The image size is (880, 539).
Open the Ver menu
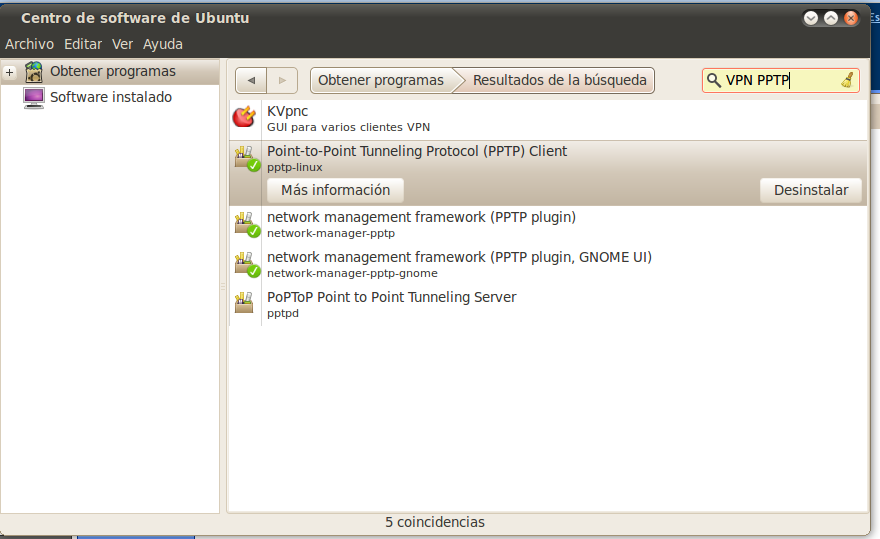pos(122,44)
